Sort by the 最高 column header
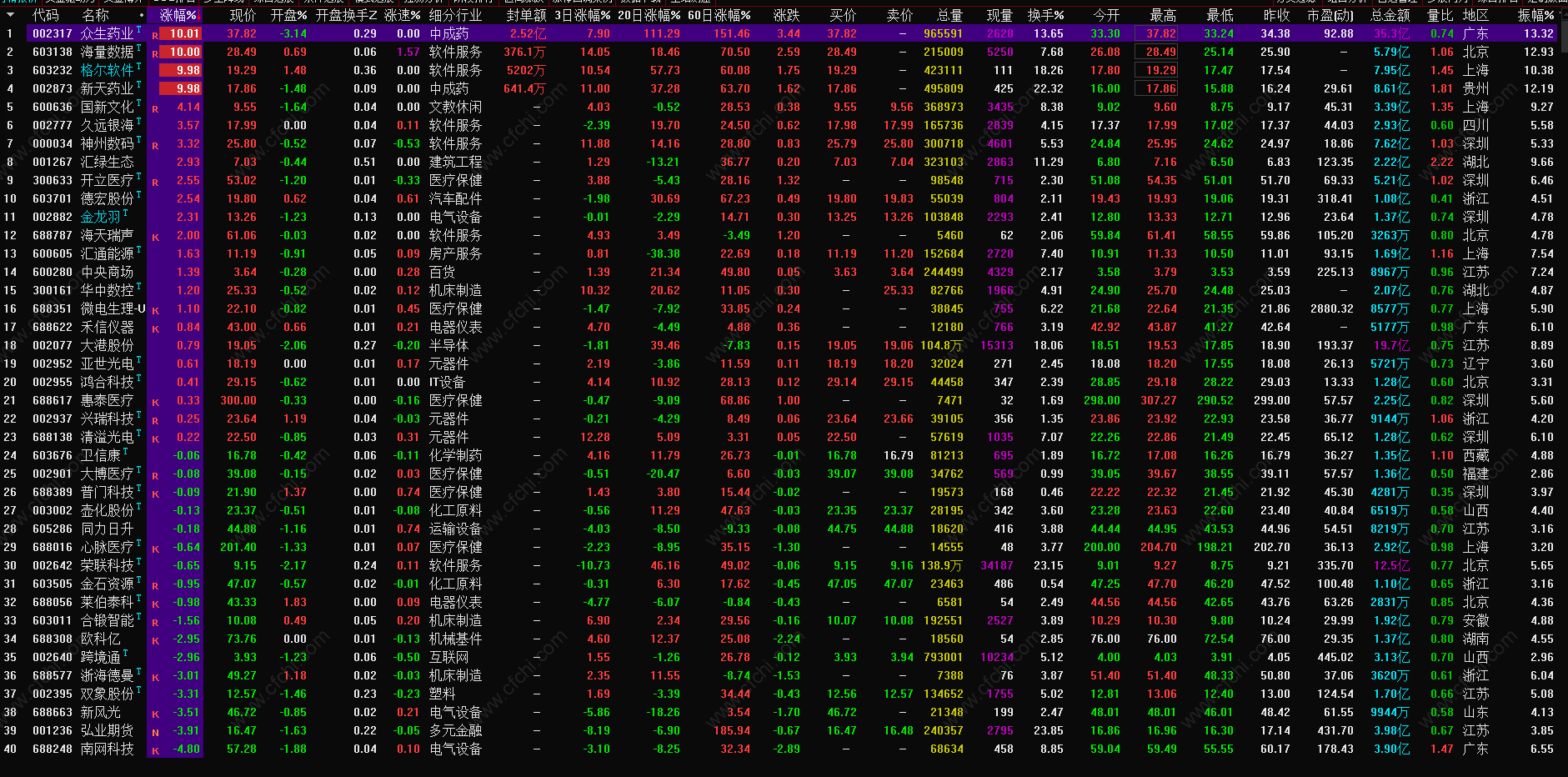This screenshot has width=1568, height=777. 1163,15
